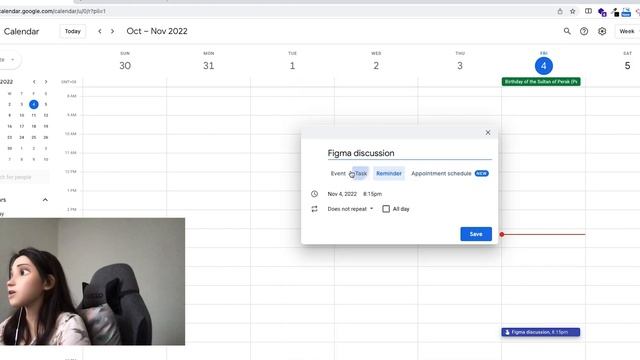Screen dimensions: 640x360
Task: Close the quick event dialog
Action: [488, 132]
